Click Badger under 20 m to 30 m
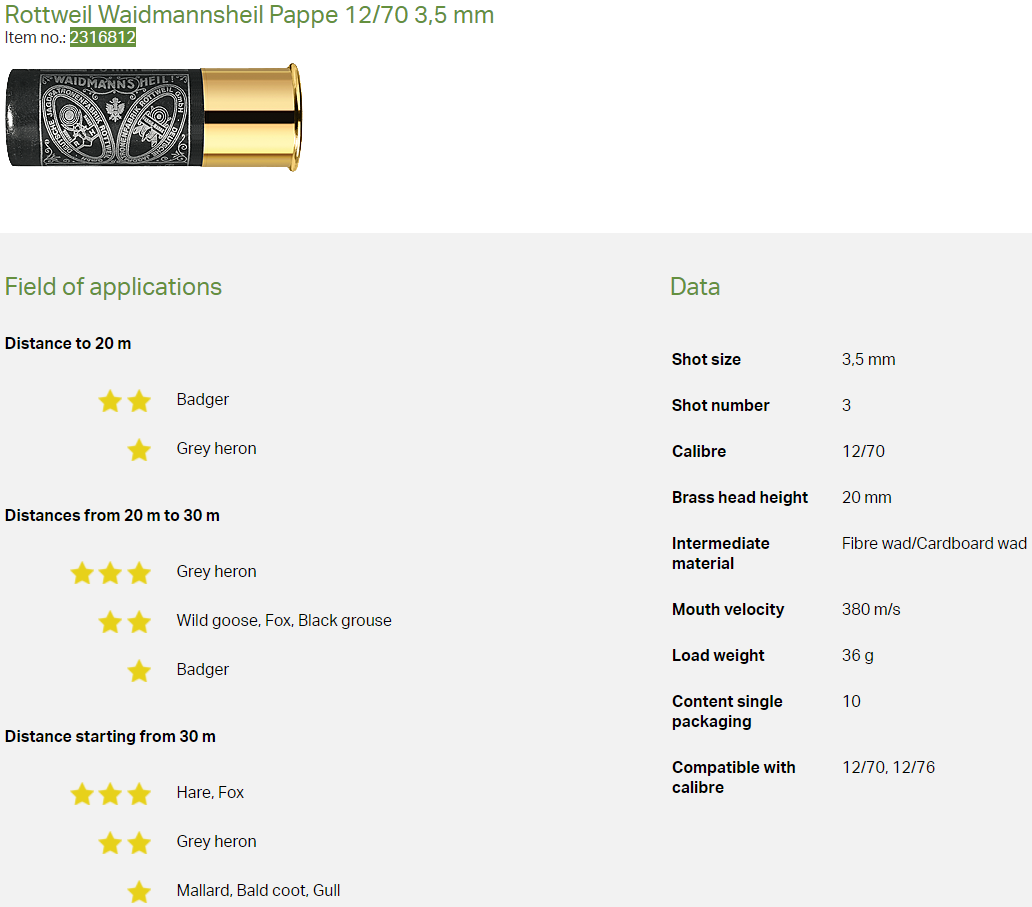Screen dimensions: 1032x907 [203, 669]
